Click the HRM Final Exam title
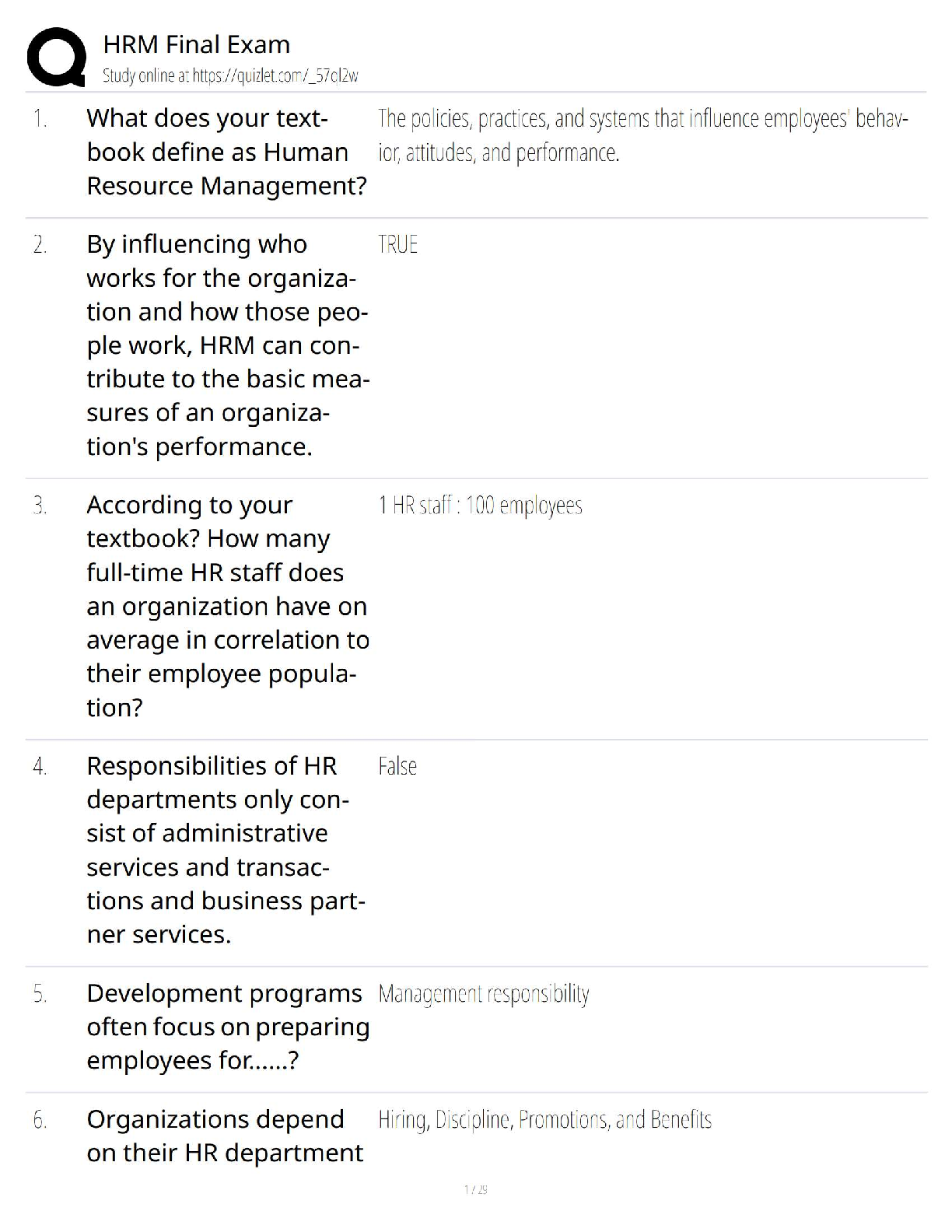 click(x=196, y=44)
